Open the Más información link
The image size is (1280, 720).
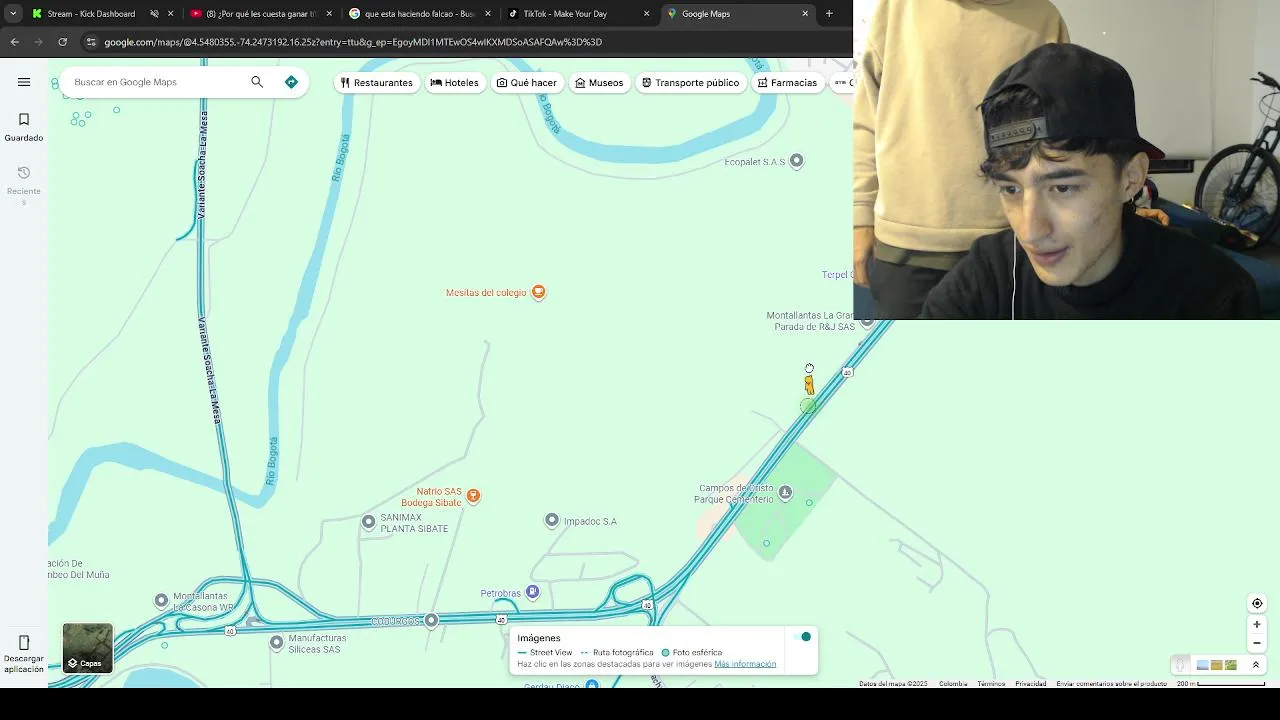coord(745,664)
